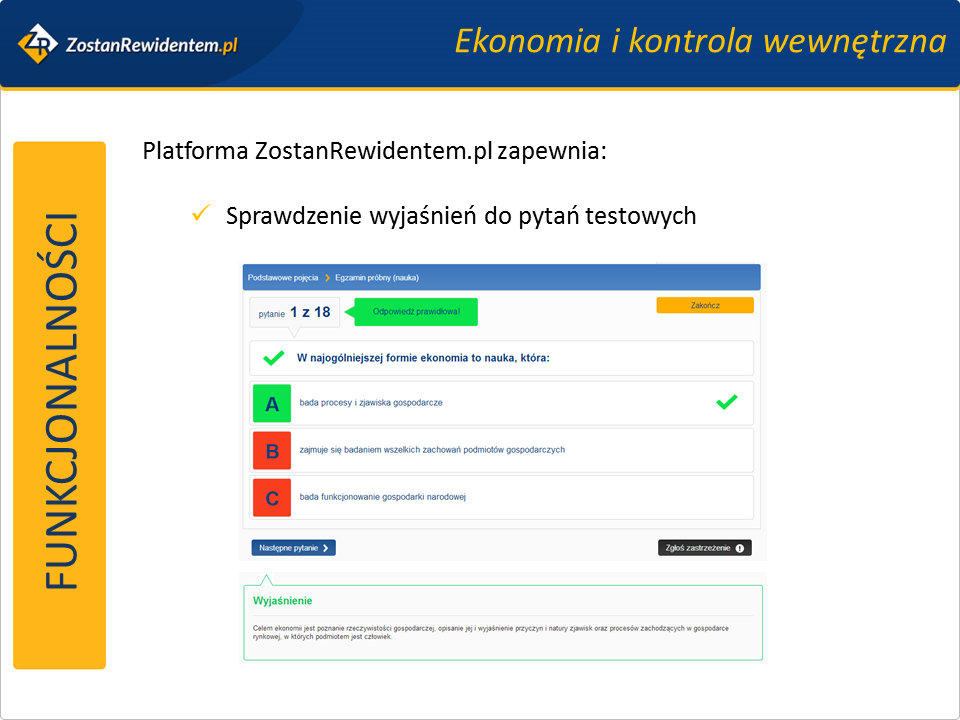This screenshot has height=720, width=960.
Task: Click the 'pytanie 1 z 18' counter
Action: coord(294,313)
